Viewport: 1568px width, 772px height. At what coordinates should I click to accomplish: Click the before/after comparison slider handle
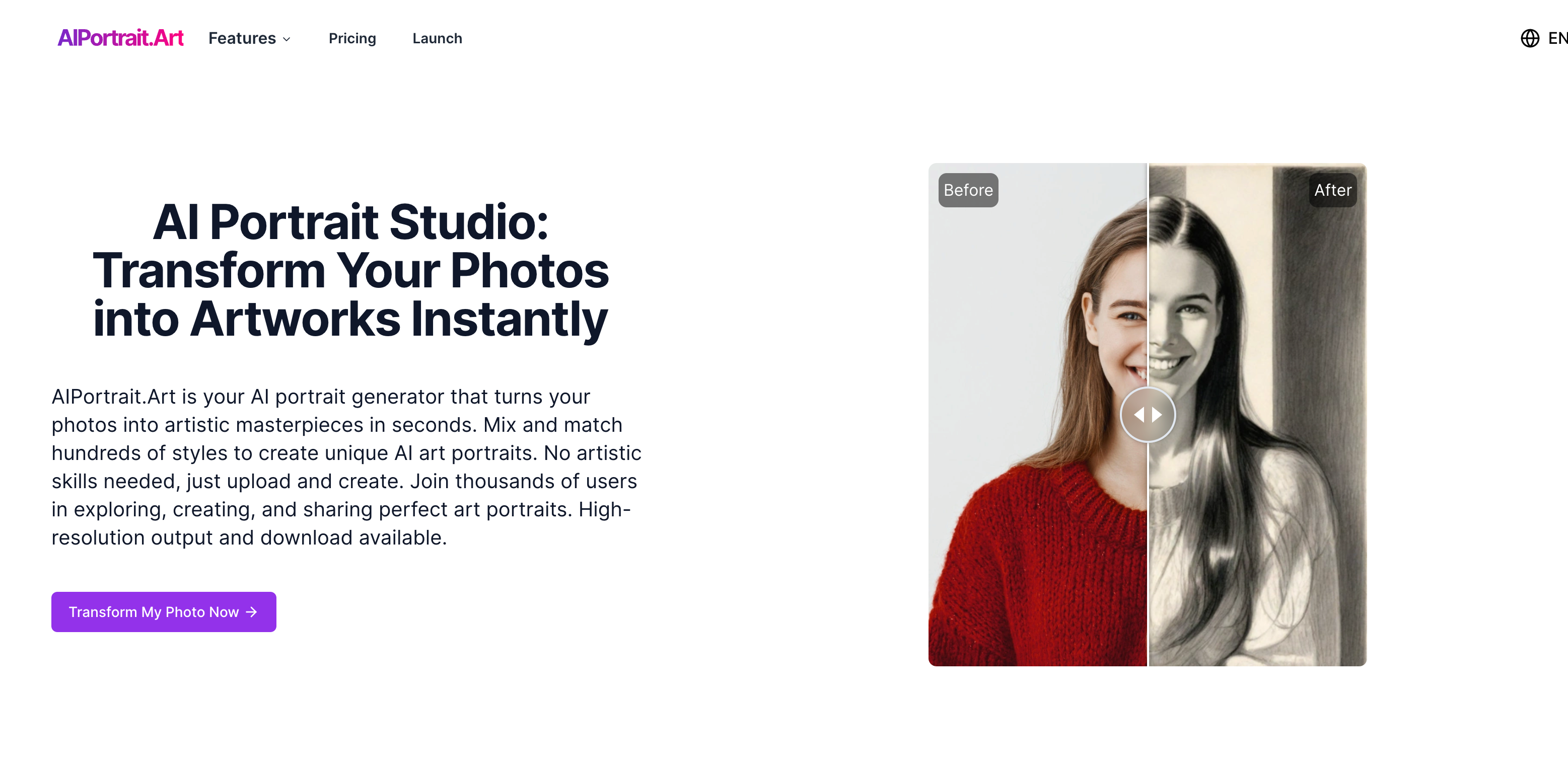[x=1148, y=415]
